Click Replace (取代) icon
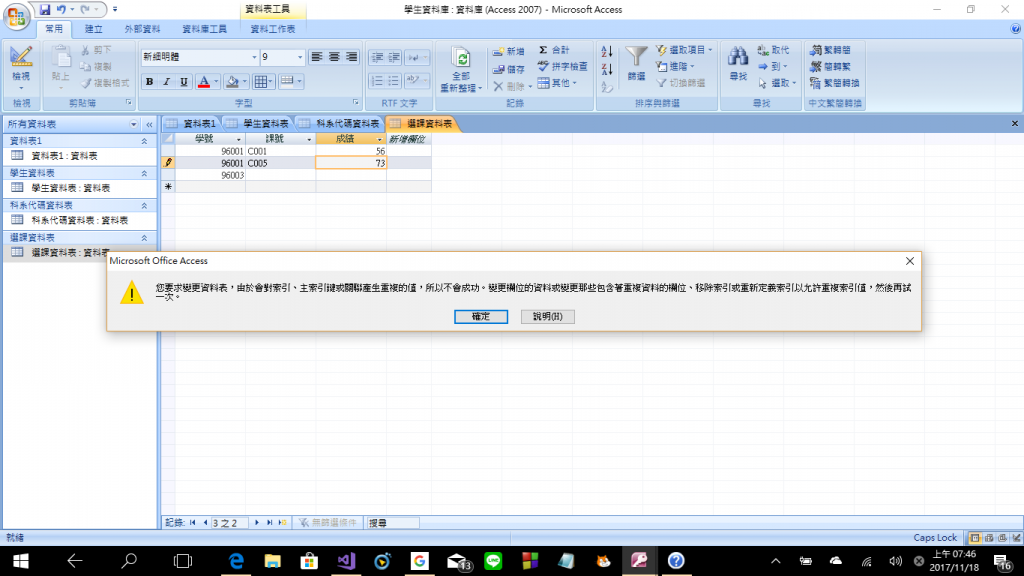1024x576 pixels. point(773,50)
